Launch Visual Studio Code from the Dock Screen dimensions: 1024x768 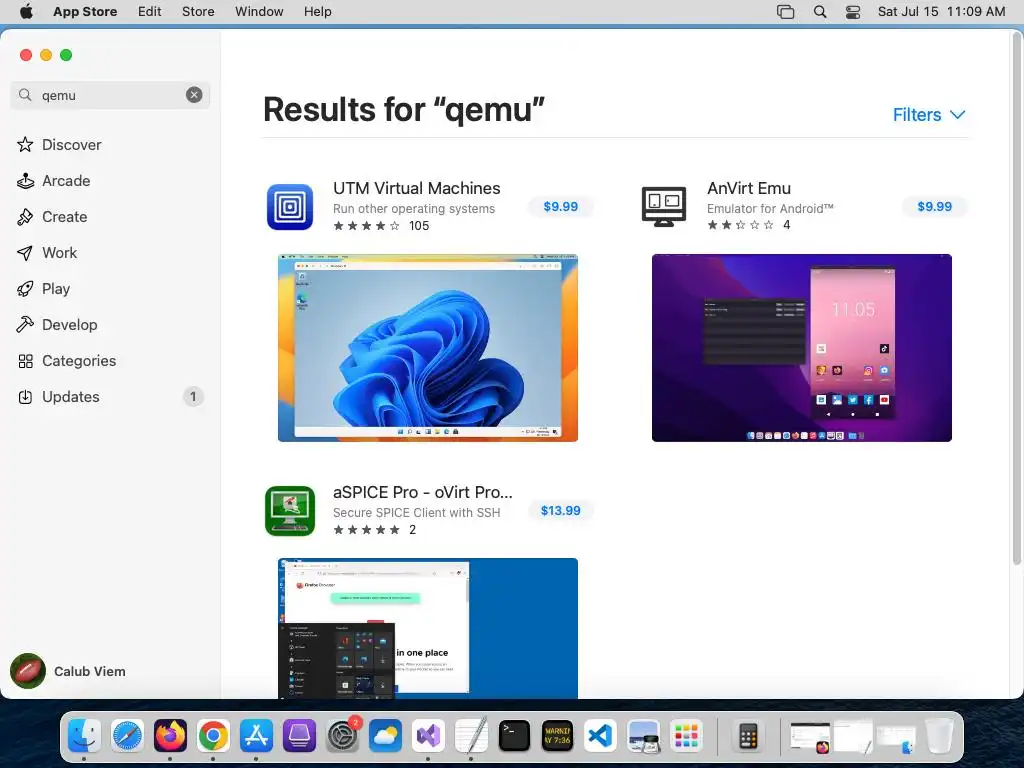(600, 736)
